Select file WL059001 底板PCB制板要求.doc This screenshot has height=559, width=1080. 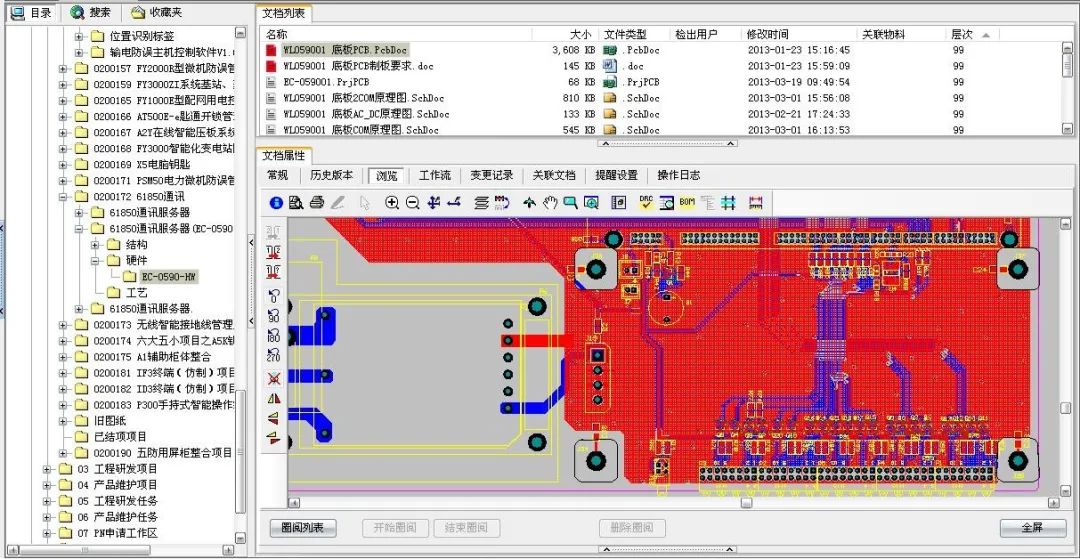pyautogui.click(x=357, y=66)
